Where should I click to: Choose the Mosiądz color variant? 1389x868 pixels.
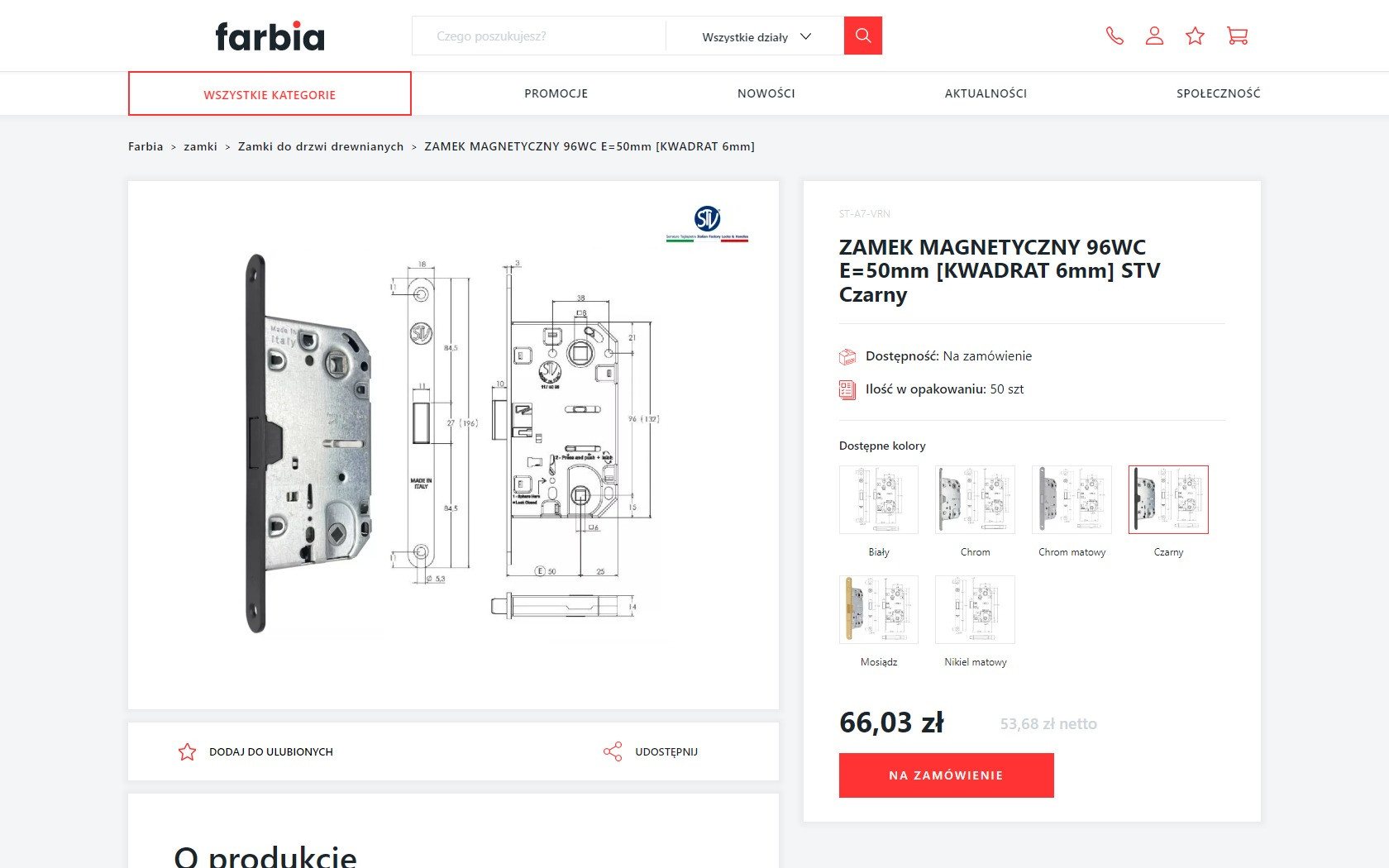tap(878, 610)
